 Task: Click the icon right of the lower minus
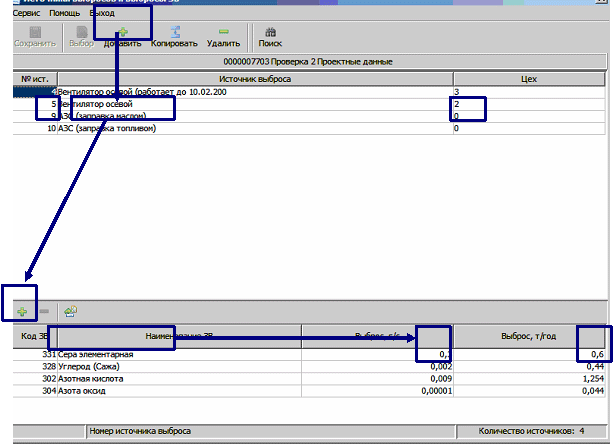71,312
